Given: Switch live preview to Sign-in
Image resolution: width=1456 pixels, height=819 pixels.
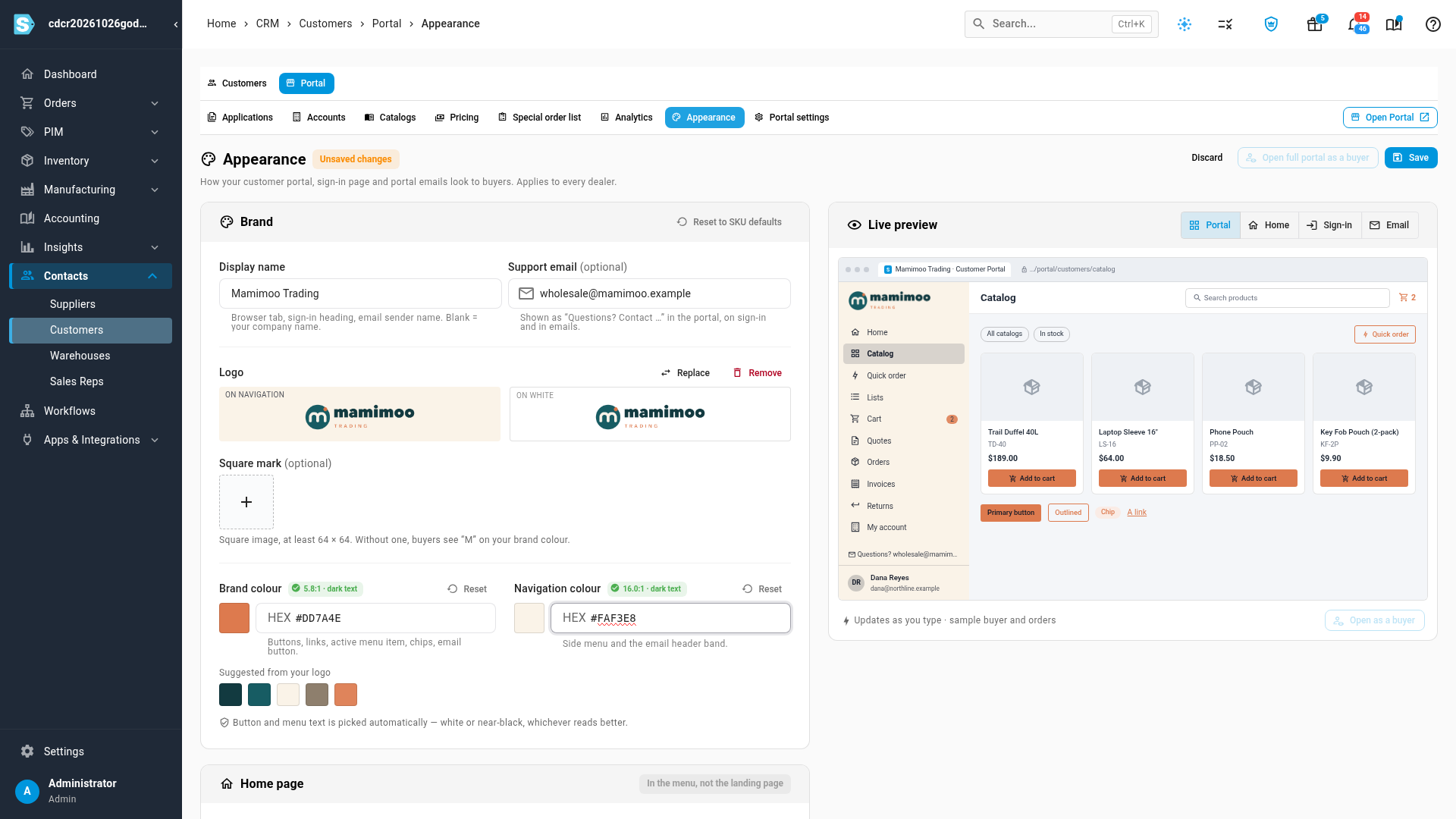Looking at the screenshot, I should [1330, 225].
